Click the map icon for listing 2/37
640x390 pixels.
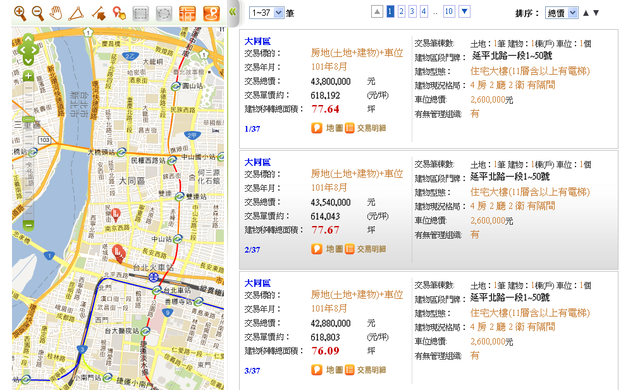[x=317, y=249]
